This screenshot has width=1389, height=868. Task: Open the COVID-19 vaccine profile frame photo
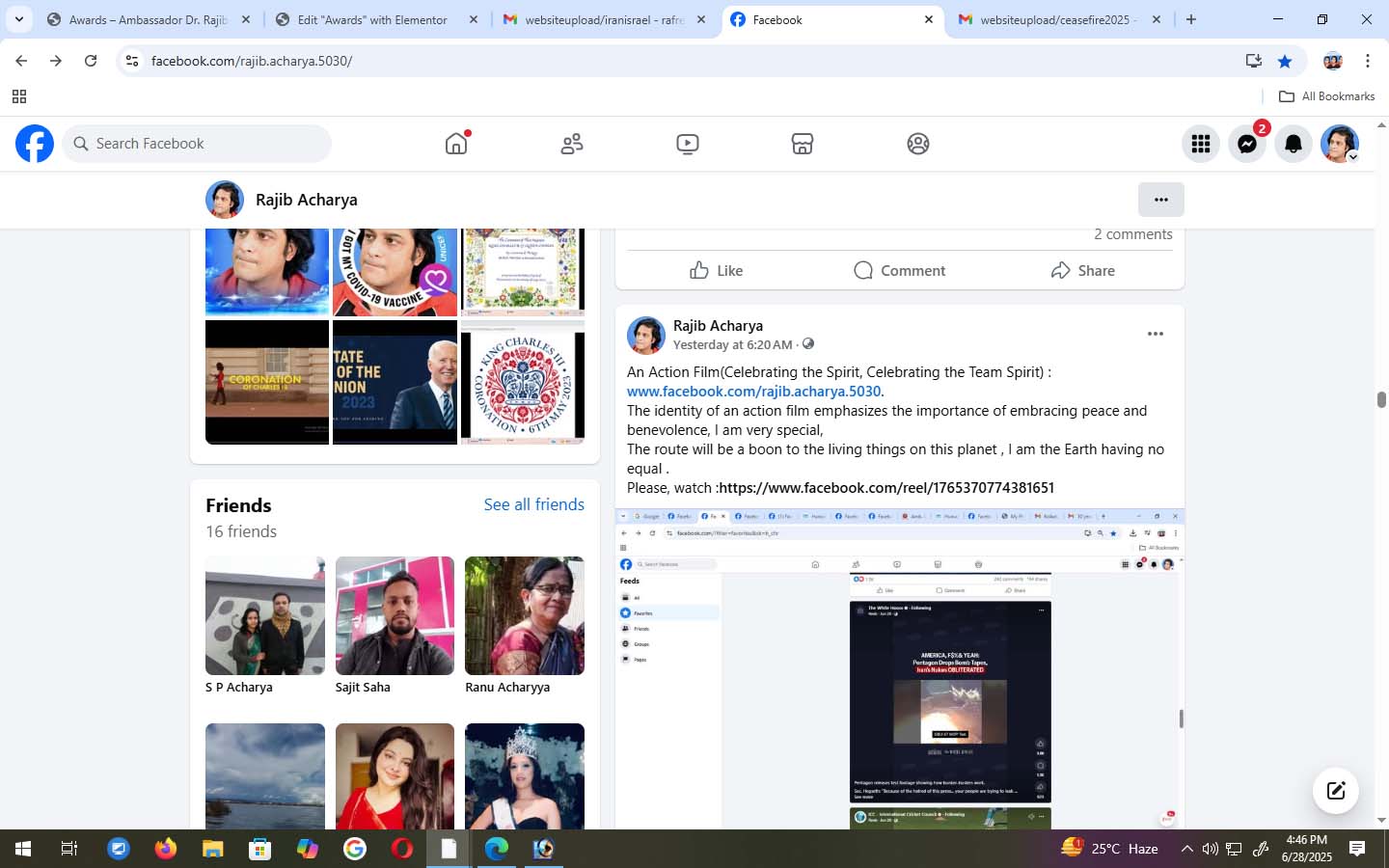click(x=395, y=273)
